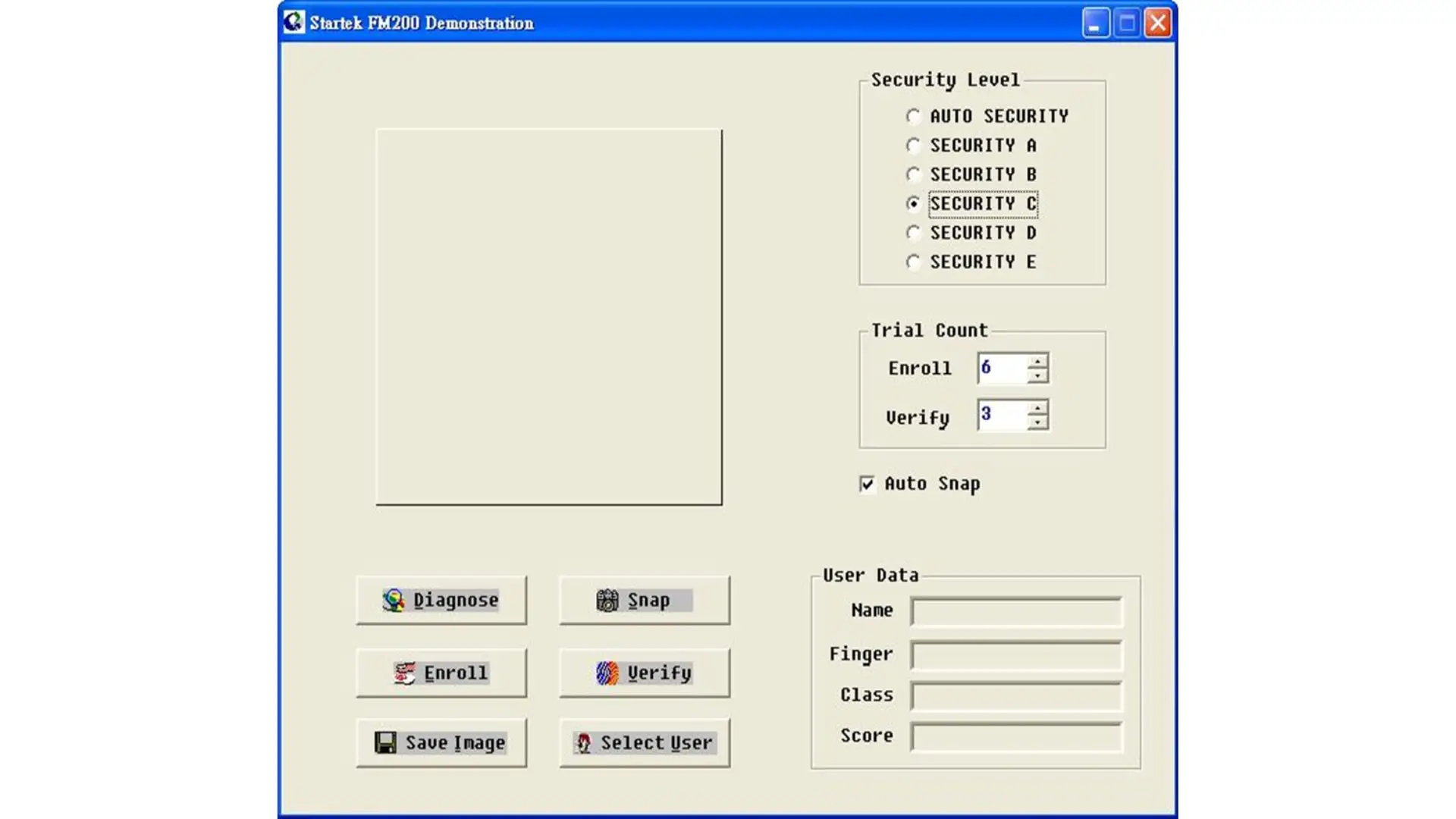Image resolution: width=1456 pixels, height=819 pixels.
Task: Click the Enroll hand icon
Action: [405, 673]
